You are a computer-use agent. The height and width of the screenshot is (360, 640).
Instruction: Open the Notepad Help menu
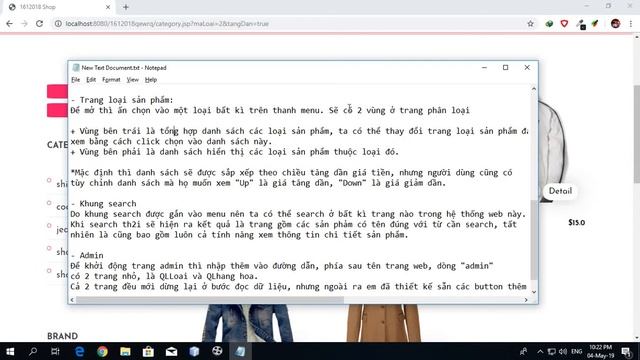click(151, 80)
